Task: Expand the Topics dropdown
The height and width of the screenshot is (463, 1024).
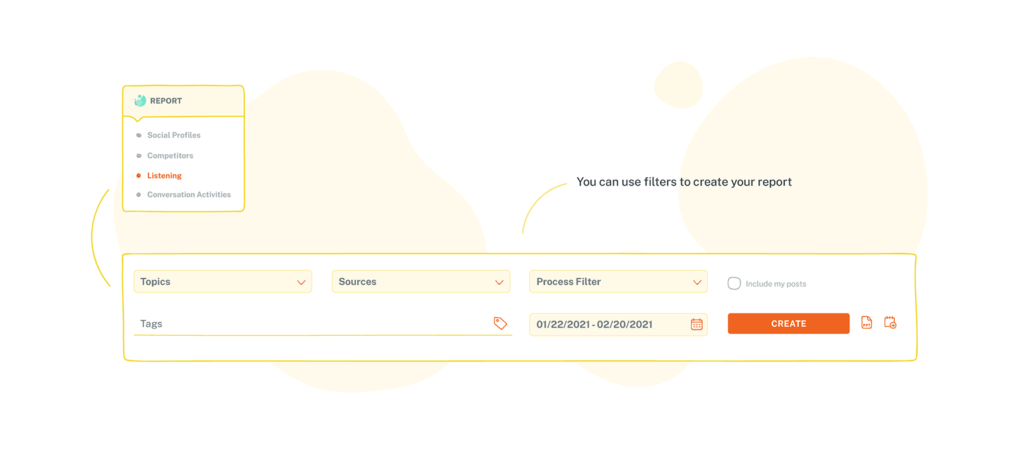Action: [x=223, y=281]
